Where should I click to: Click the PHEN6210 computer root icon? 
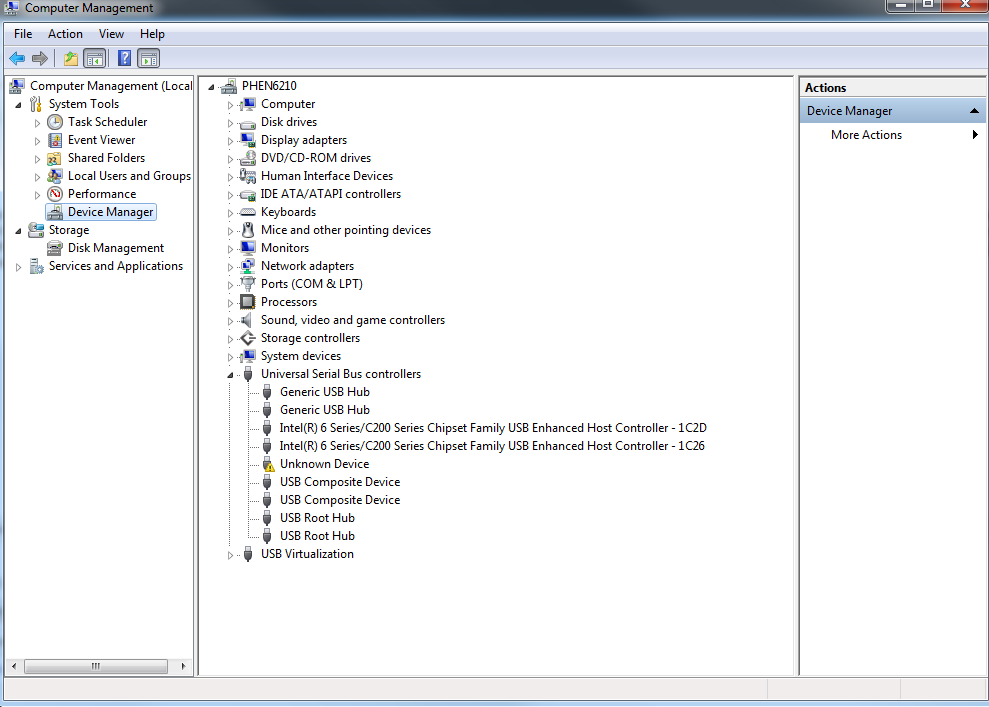pos(229,86)
